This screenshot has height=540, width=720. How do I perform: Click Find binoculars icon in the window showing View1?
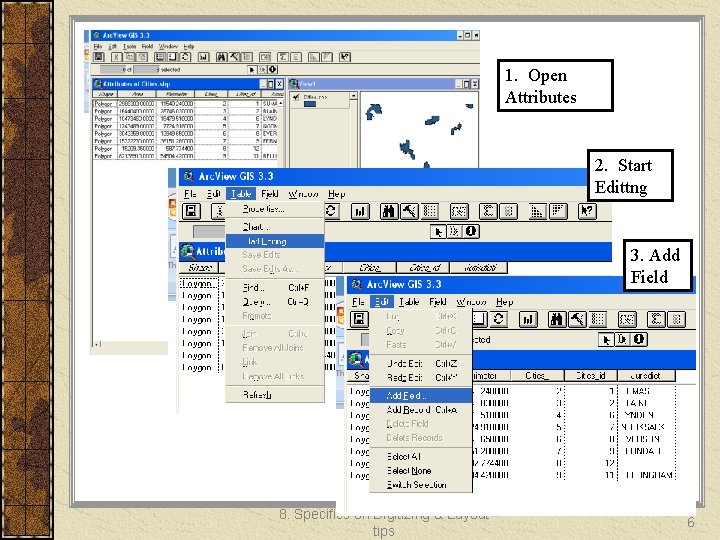221,57
